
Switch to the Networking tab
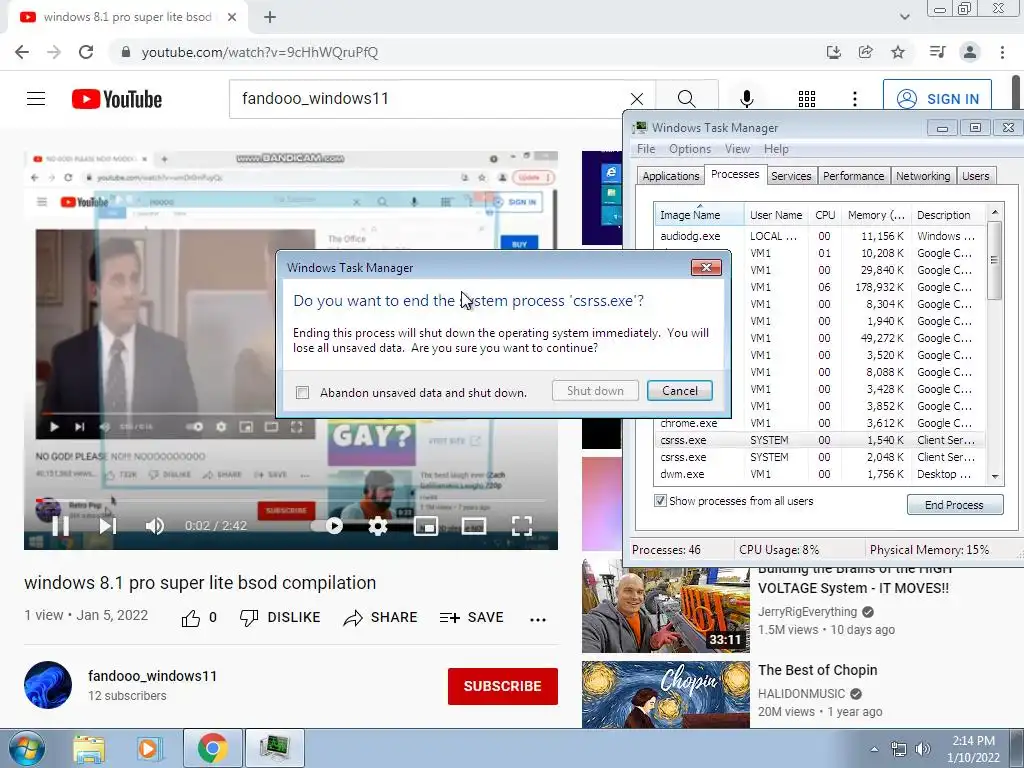(923, 176)
